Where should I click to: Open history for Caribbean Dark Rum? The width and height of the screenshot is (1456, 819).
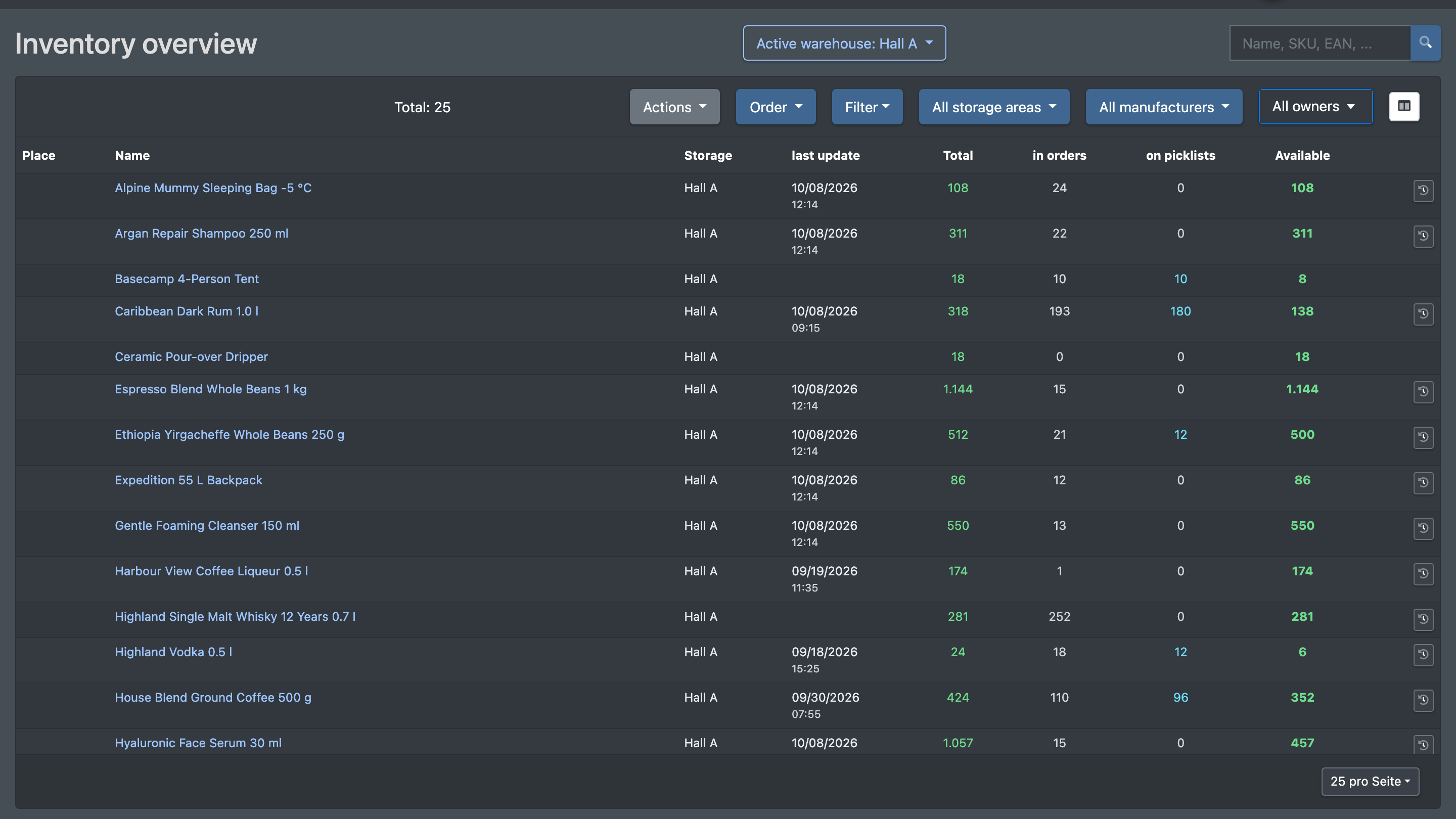1423,314
